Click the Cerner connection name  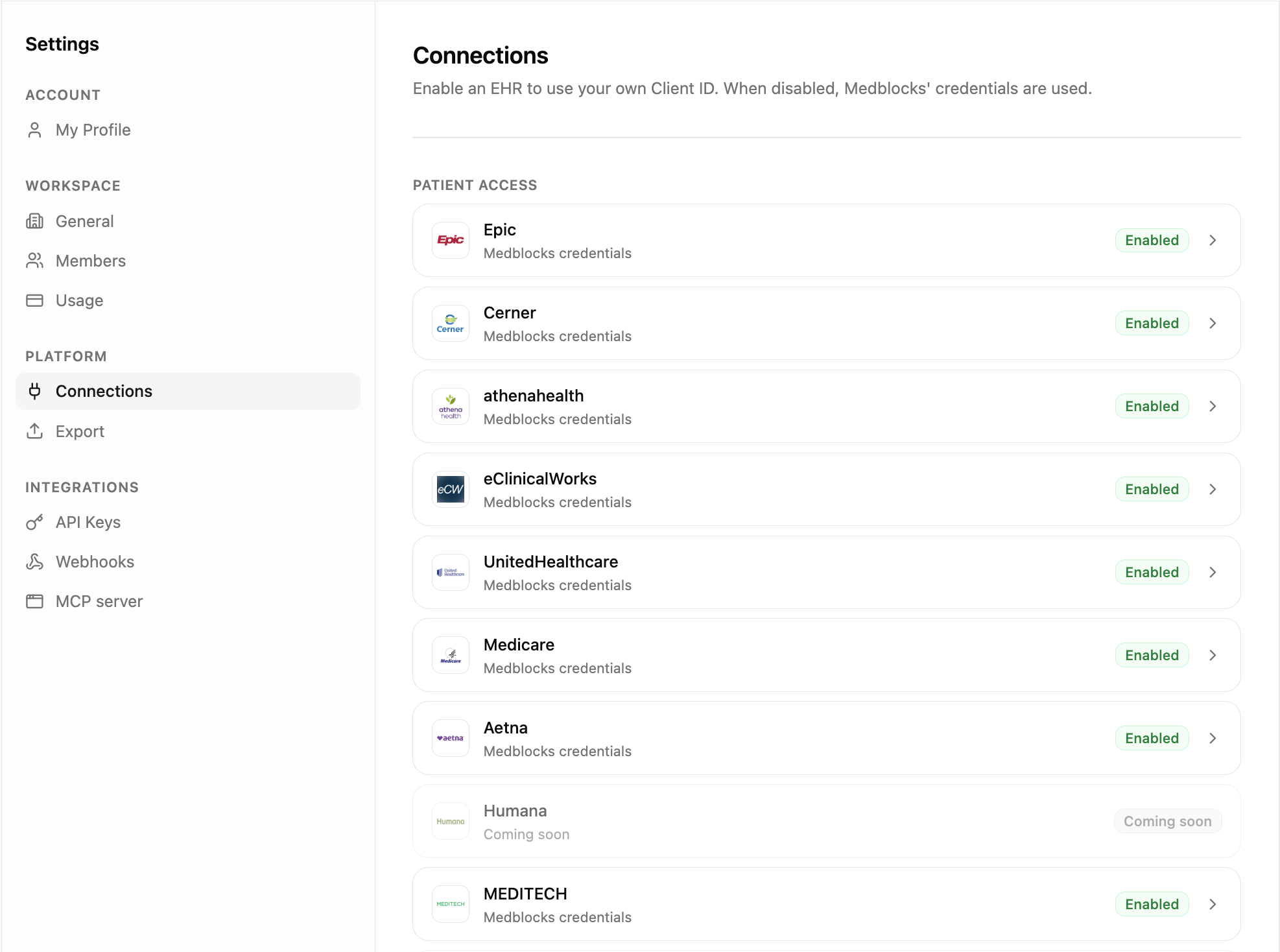click(x=510, y=313)
